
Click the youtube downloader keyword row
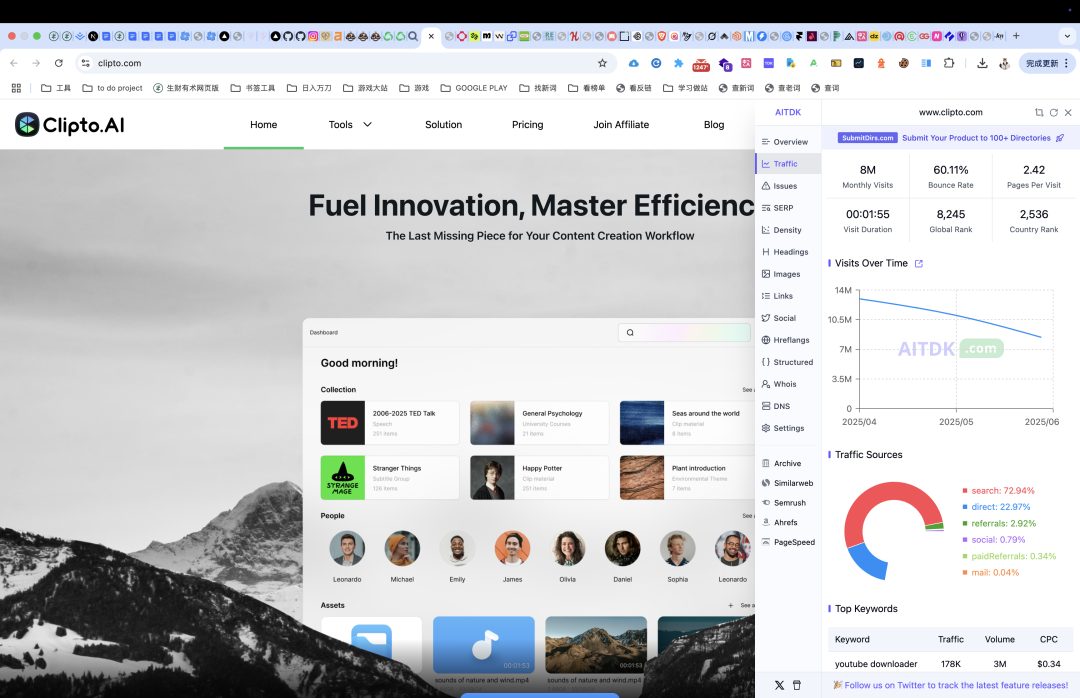[x=951, y=664]
